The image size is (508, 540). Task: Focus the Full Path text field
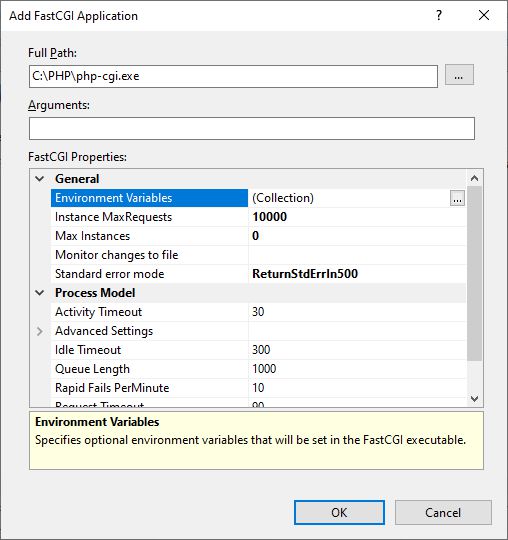(233, 76)
